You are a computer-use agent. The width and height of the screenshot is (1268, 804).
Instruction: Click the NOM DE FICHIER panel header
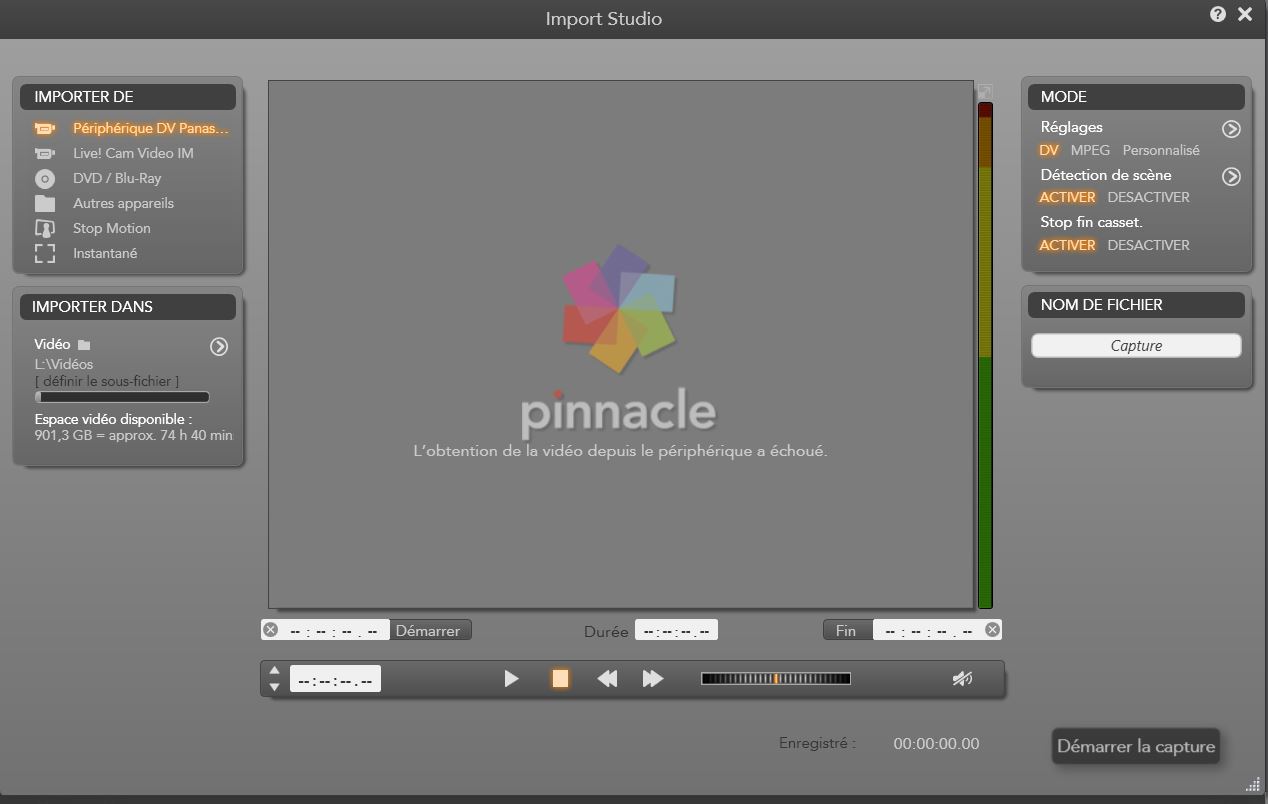(1136, 305)
